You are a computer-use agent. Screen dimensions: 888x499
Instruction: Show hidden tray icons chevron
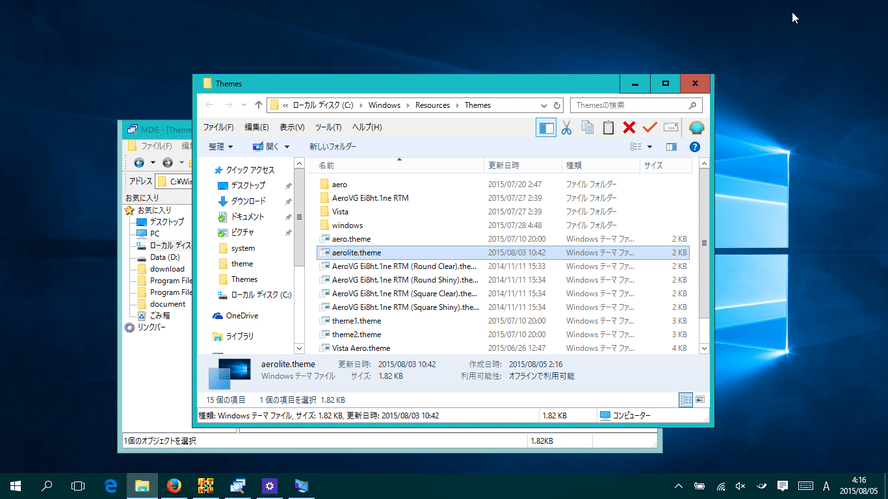pyautogui.click(x=678, y=486)
